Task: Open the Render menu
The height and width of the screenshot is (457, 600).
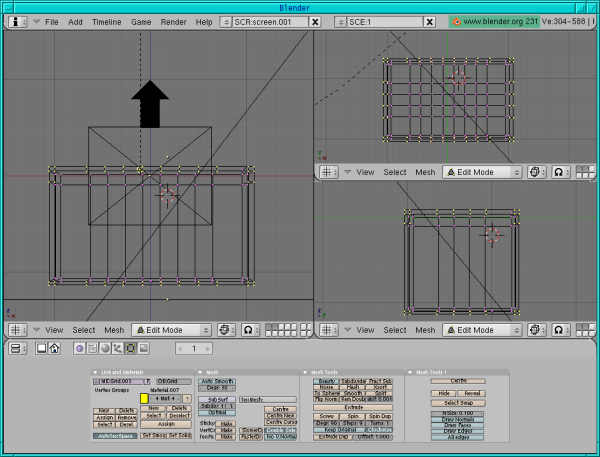Action: [x=173, y=21]
